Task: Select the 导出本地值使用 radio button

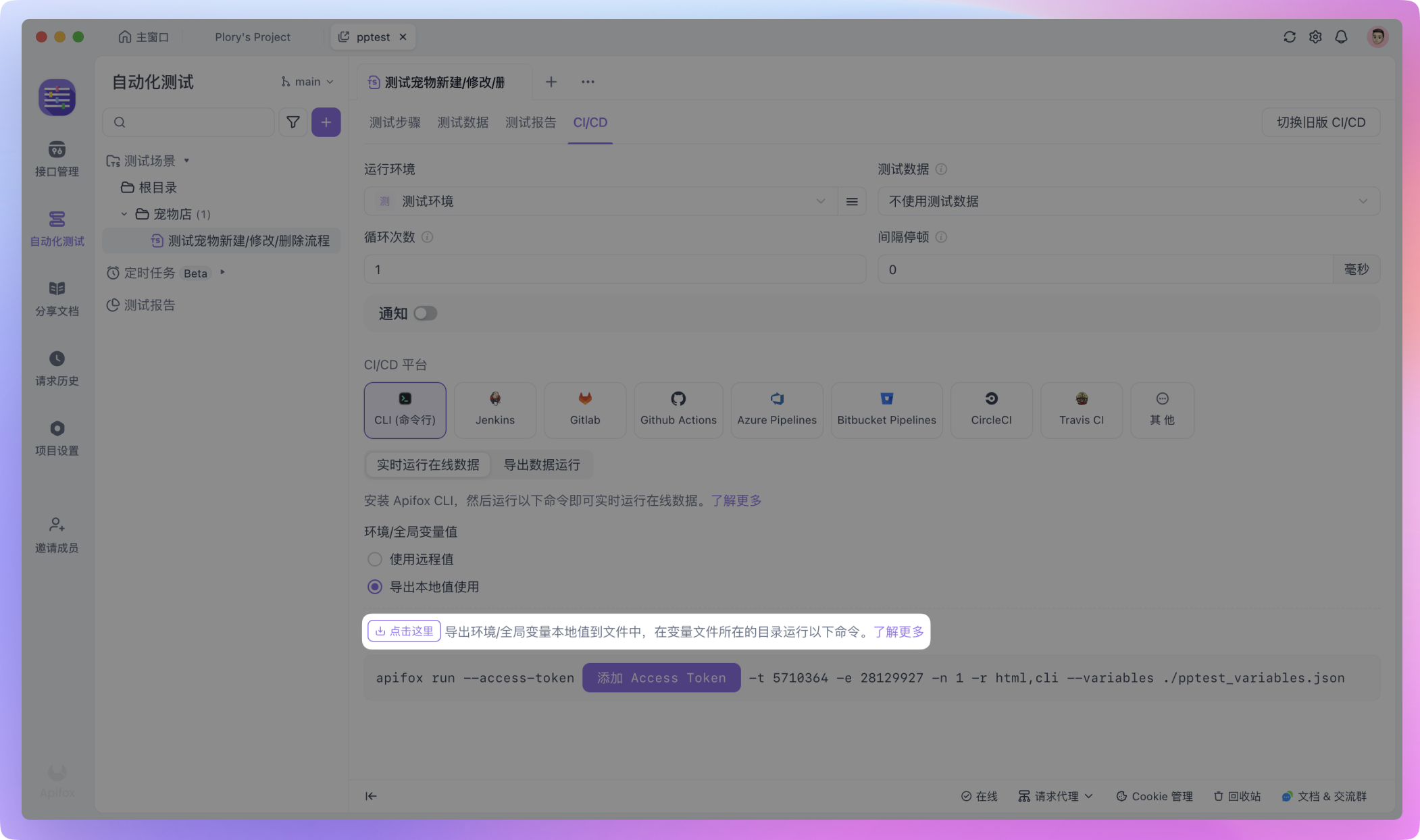Action: (375, 587)
